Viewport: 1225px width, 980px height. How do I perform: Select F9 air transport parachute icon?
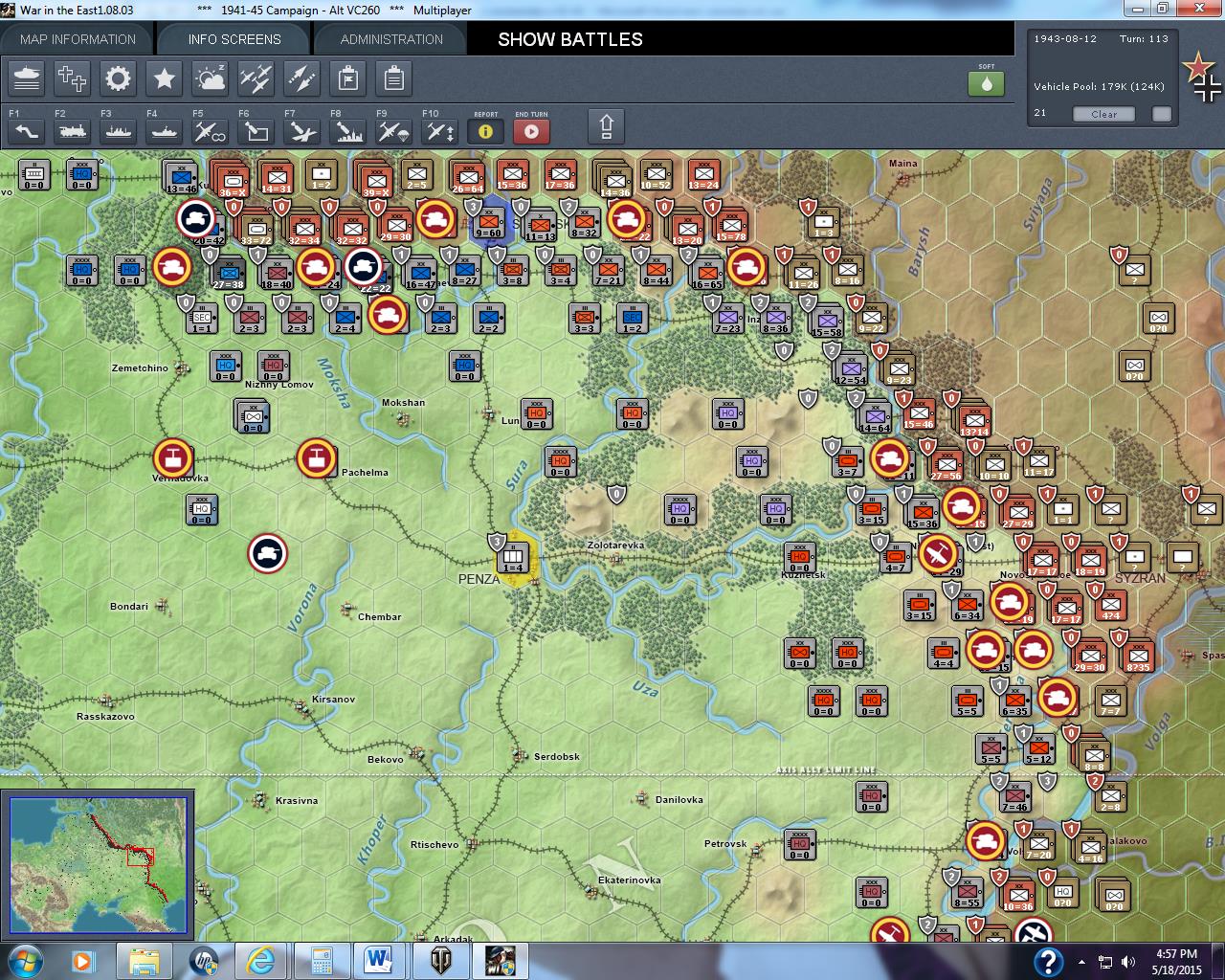pos(393,130)
